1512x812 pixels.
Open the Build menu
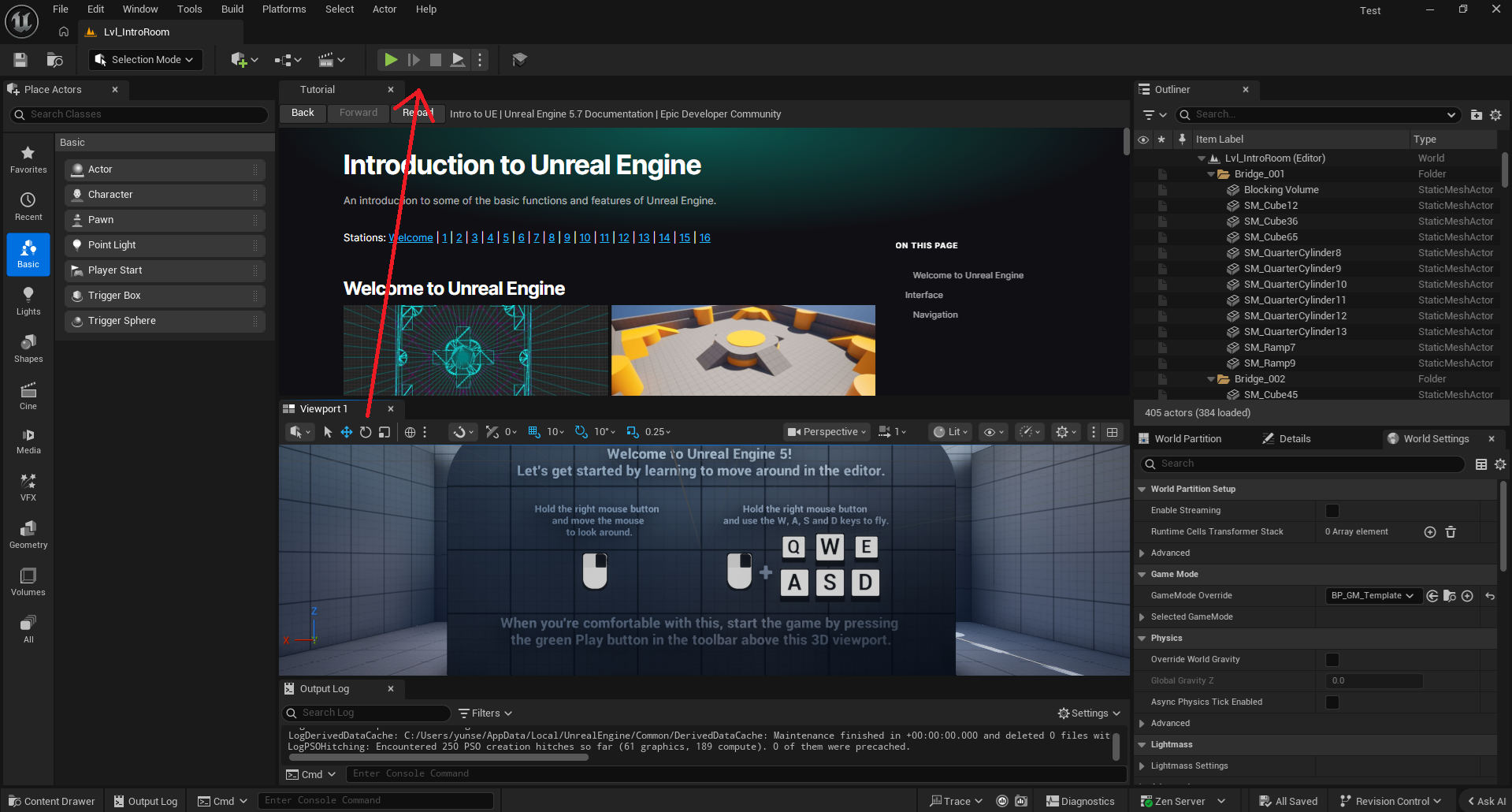(x=232, y=9)
